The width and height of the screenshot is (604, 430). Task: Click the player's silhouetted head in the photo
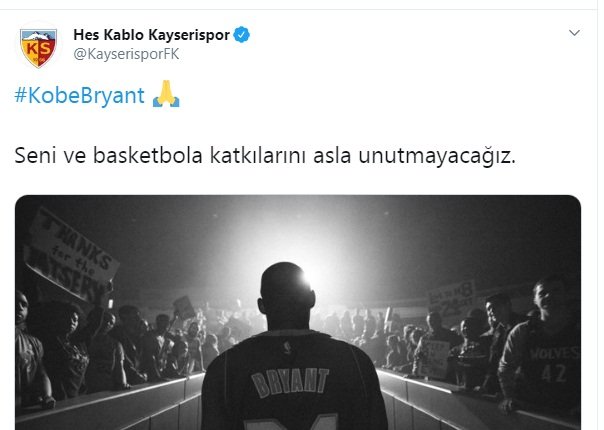pos(287,291)
